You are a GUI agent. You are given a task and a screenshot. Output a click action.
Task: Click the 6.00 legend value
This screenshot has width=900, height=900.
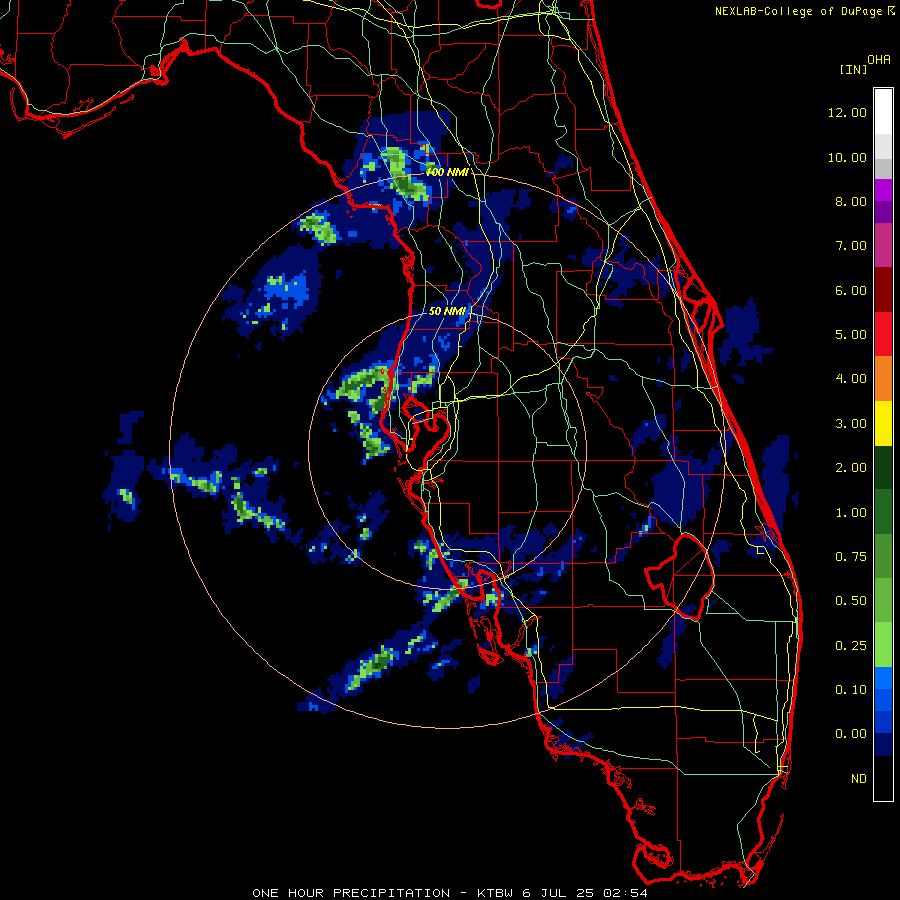(851, 290)
